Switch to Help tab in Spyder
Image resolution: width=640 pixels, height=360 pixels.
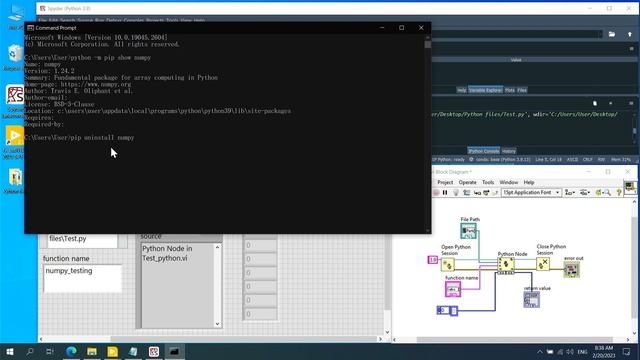coord(461,90)
